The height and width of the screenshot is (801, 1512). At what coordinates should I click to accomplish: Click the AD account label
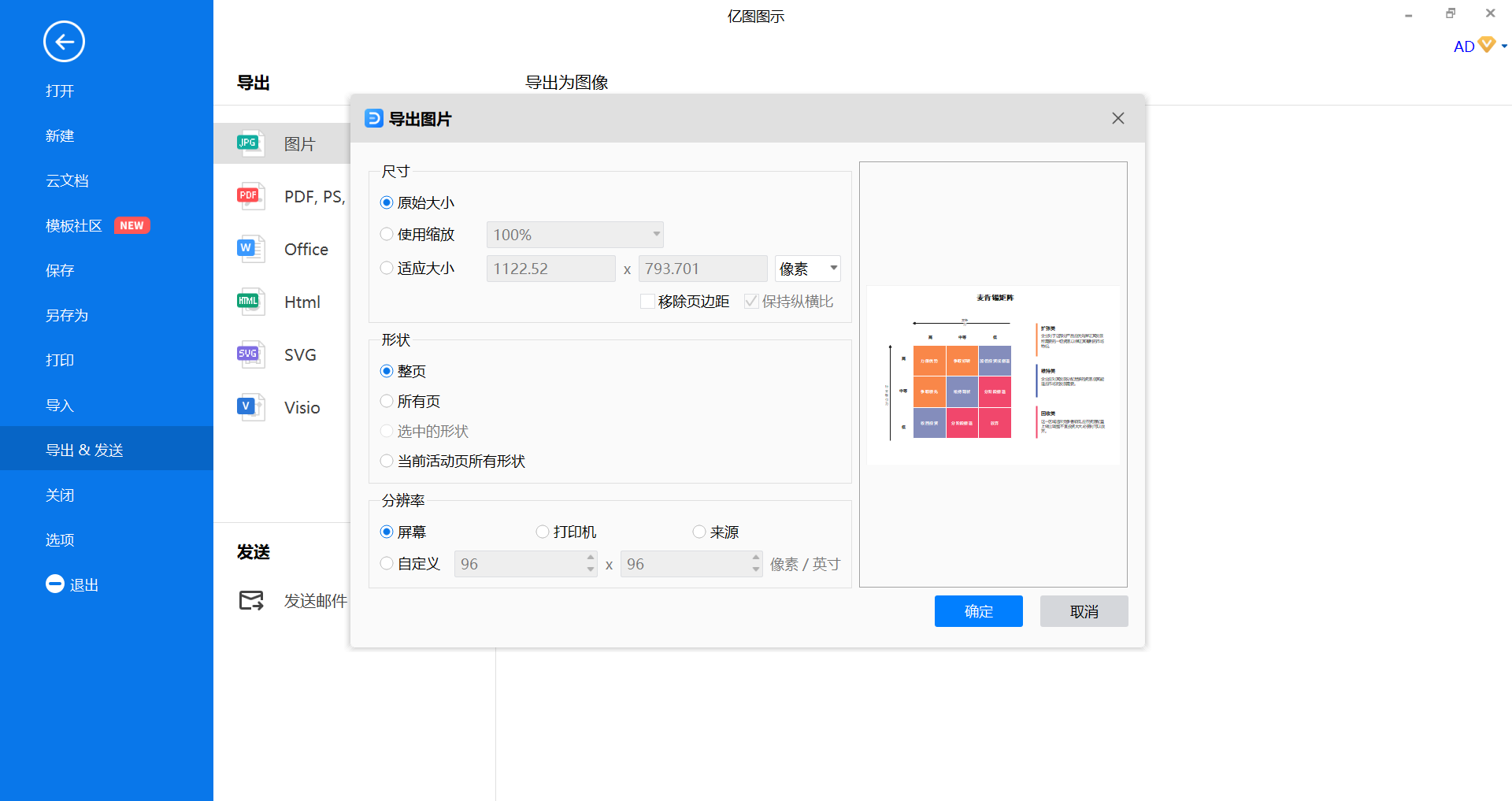(1464, 46)
